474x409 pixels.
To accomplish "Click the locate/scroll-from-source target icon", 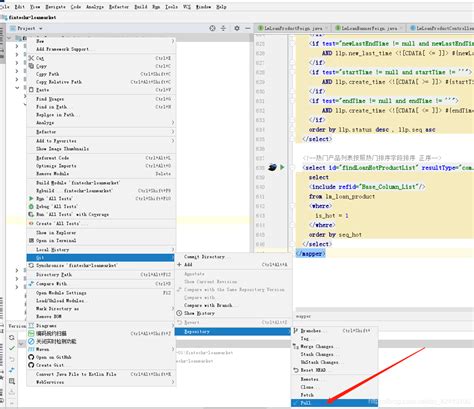I will tap(212, 28).
